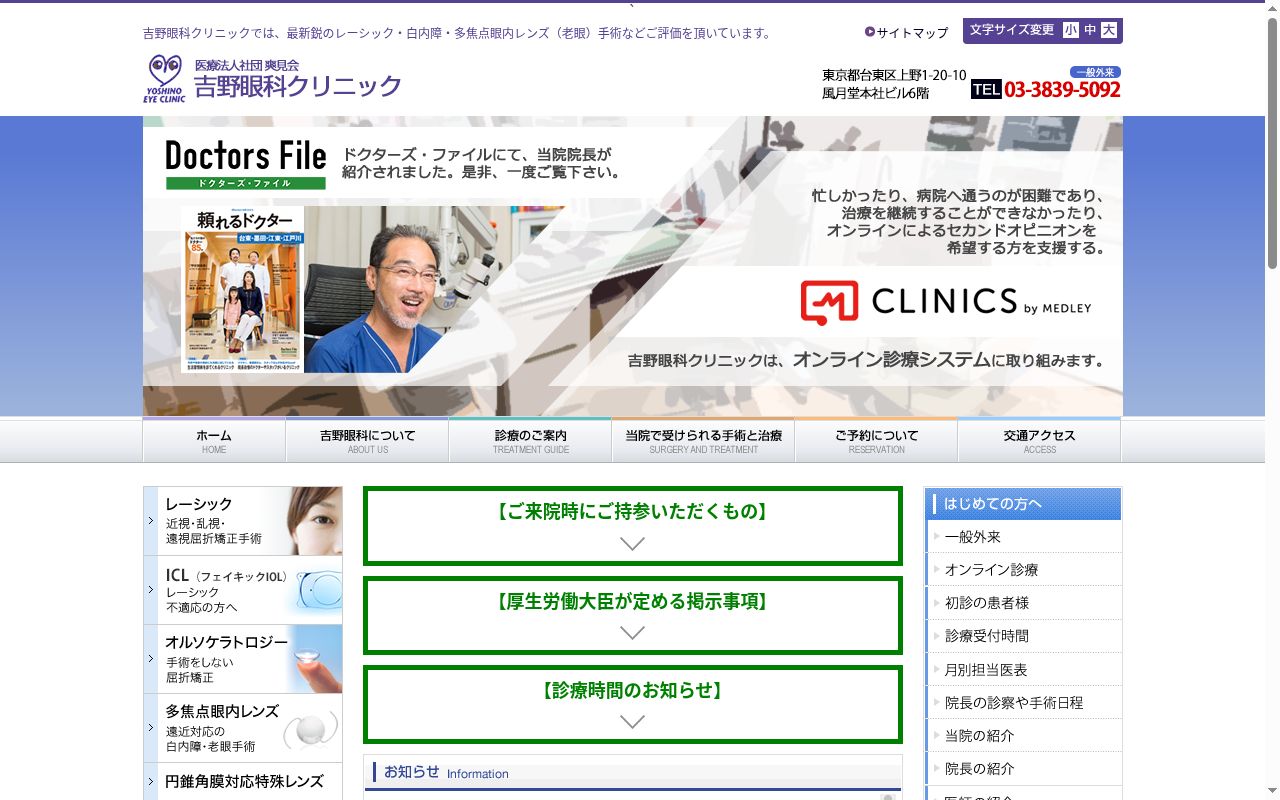Expand ご来院時にご持参いただくもの section
The width and height of the screenshot is (1280, 800).
[632, 526]
